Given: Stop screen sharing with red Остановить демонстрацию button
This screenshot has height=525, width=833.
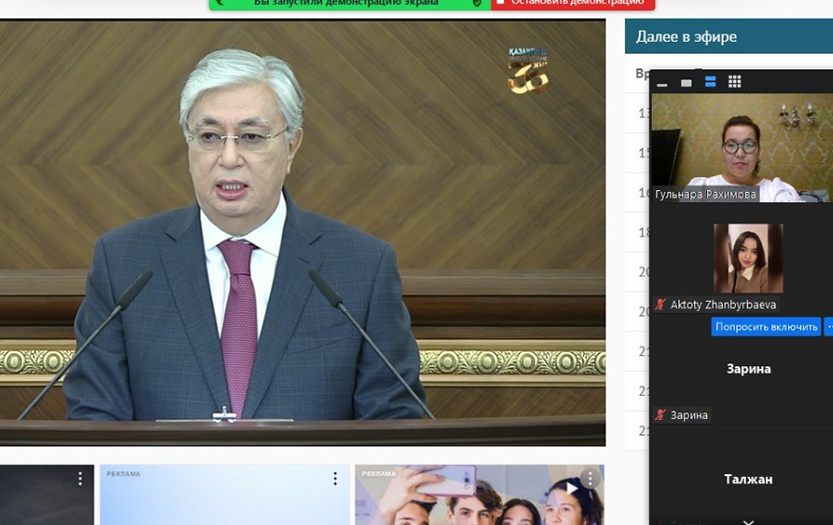Looking at the screenshot, I should pyautogui.click(x=572, y=3).
